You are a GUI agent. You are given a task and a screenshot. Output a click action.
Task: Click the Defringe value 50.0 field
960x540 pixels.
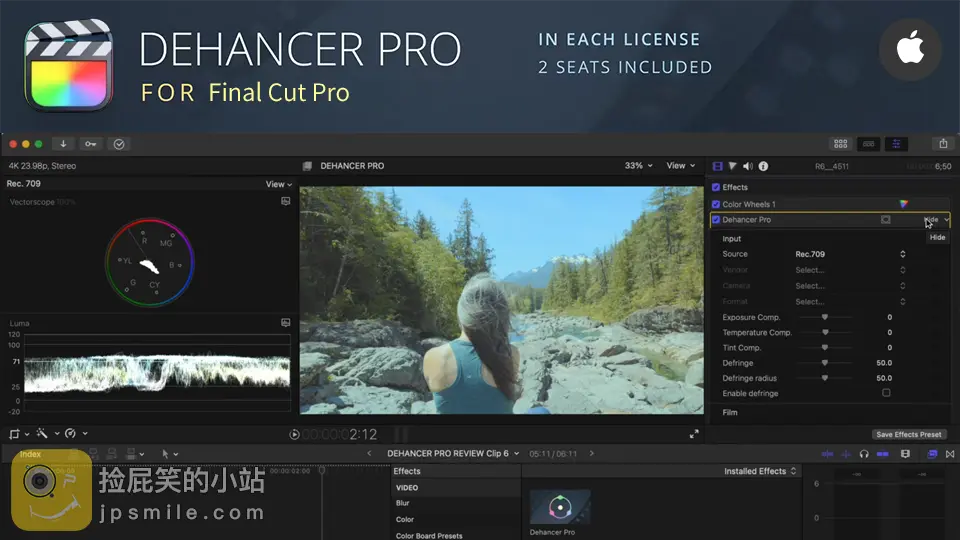(884, 363)
